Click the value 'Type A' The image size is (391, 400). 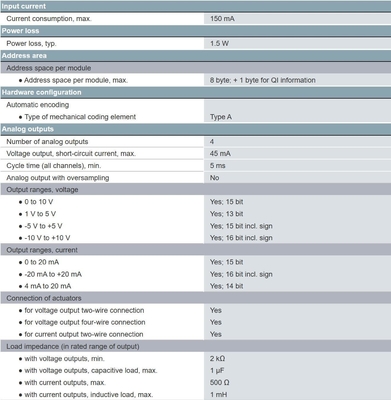point(221,117)
